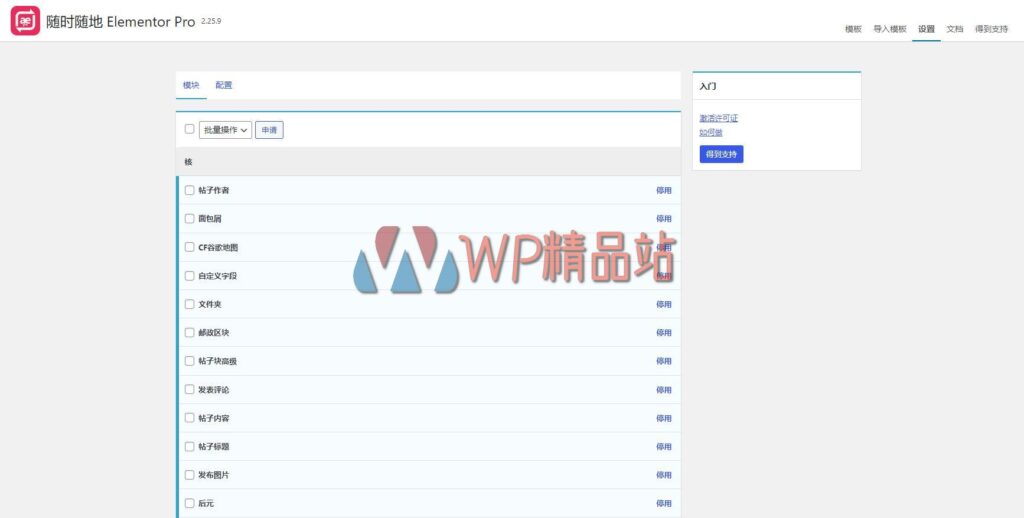Click 停用 for the 邮政区块 module
The width and height of the screenshot is (1024, 518).
point(664,332)
